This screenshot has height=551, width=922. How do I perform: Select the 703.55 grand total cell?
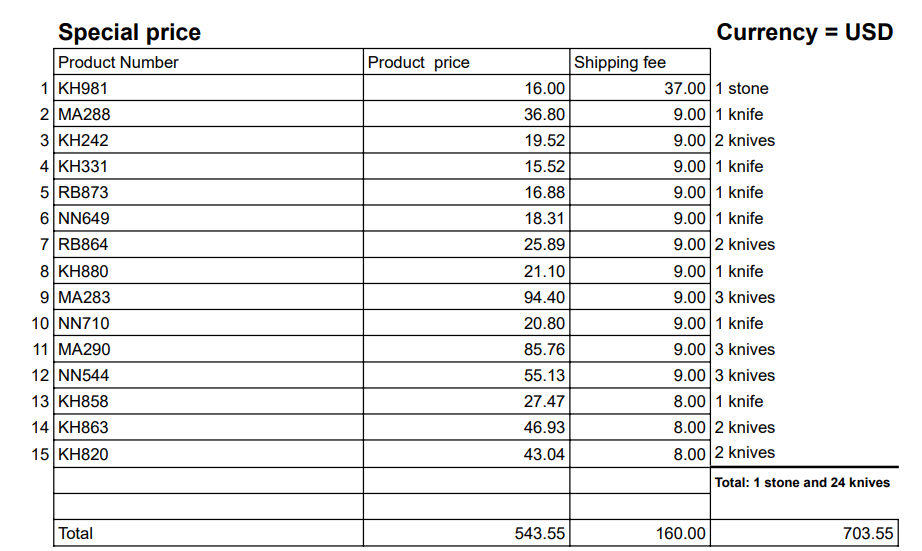tap(804, 533)
